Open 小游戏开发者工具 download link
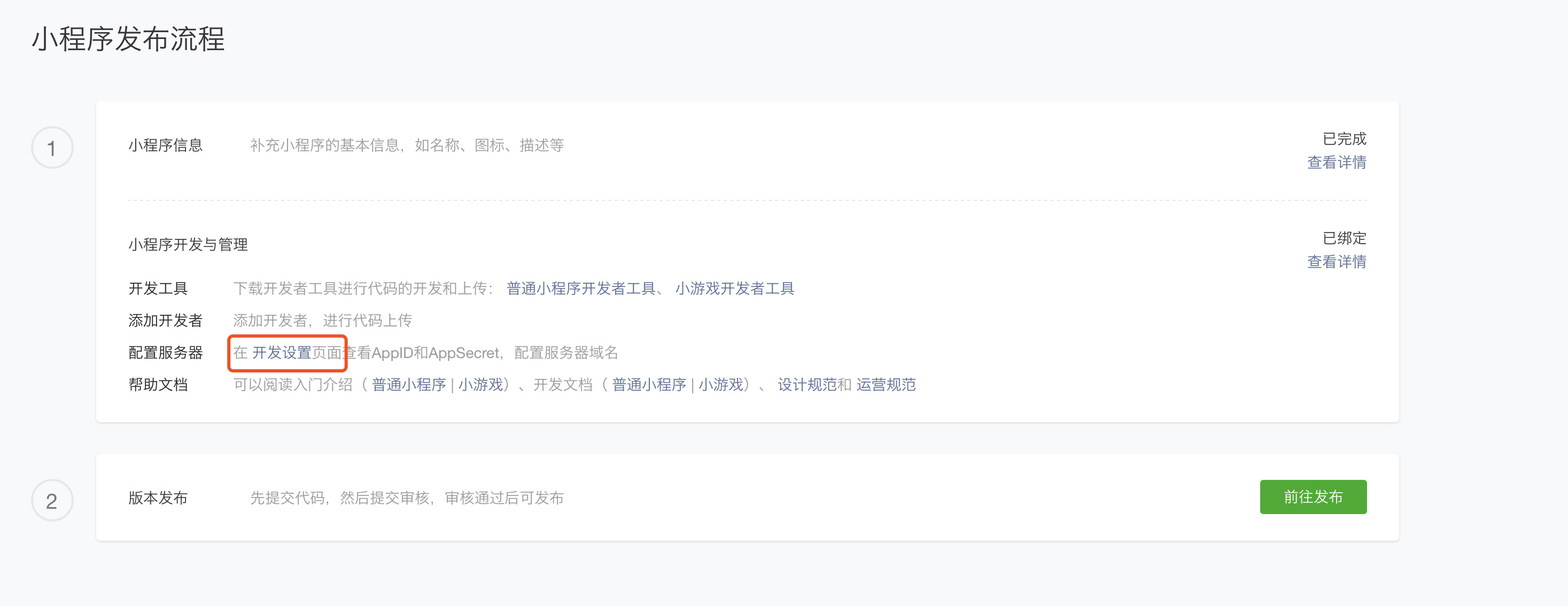The width and height of the screenshot is (1568, 606). [734, 289]
